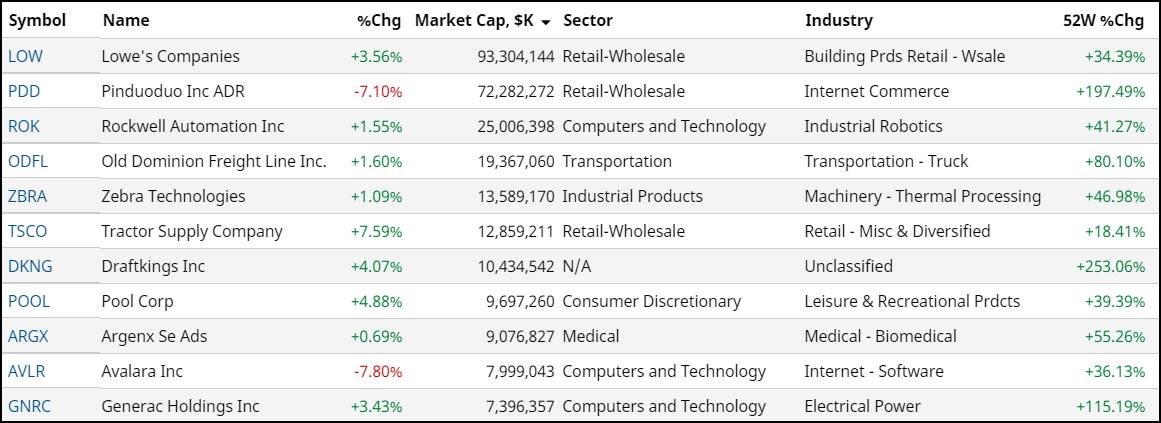The height and width of the screenshot is (423, 1161).
Task: Select the Draftkings Inc name cell
Action: tap(153, 266)
